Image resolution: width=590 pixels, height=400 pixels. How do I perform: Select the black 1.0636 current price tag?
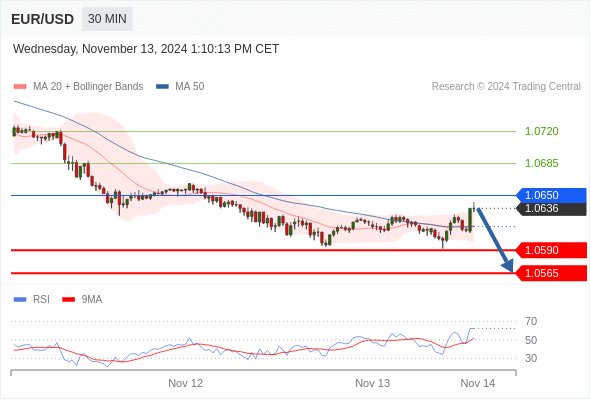[x=551, y=208]
